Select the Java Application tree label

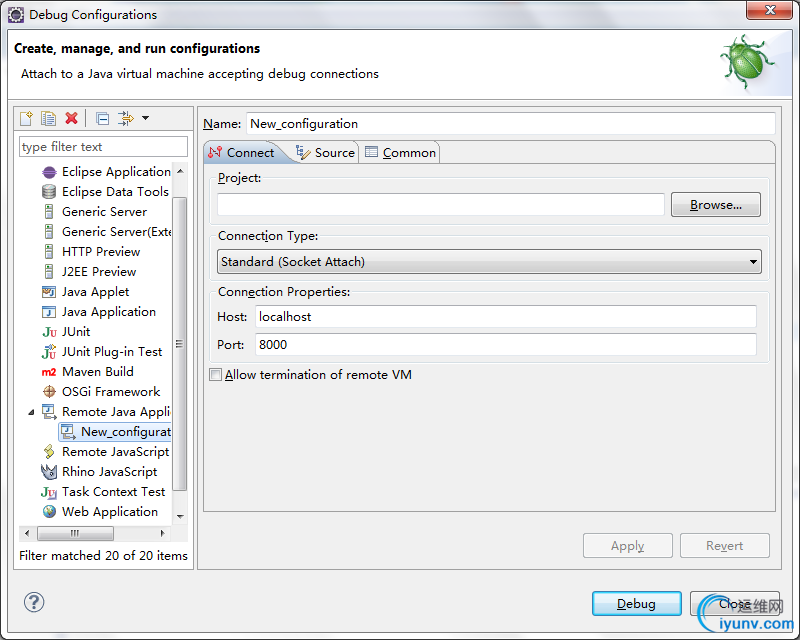click(x=109, y=312)
